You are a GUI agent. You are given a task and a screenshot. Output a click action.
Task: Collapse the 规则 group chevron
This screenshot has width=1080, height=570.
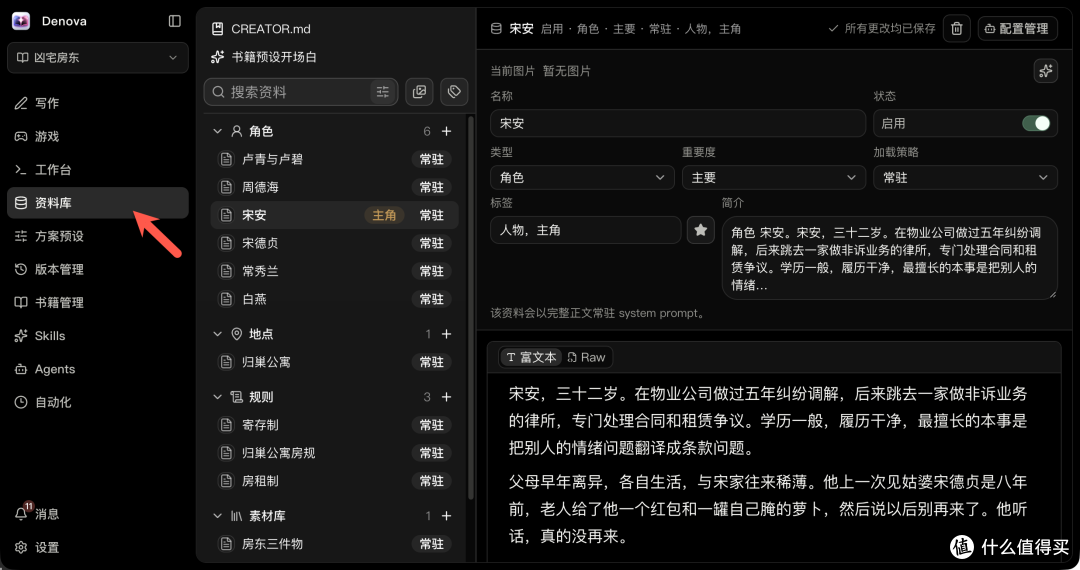click(x=218, y=397)
